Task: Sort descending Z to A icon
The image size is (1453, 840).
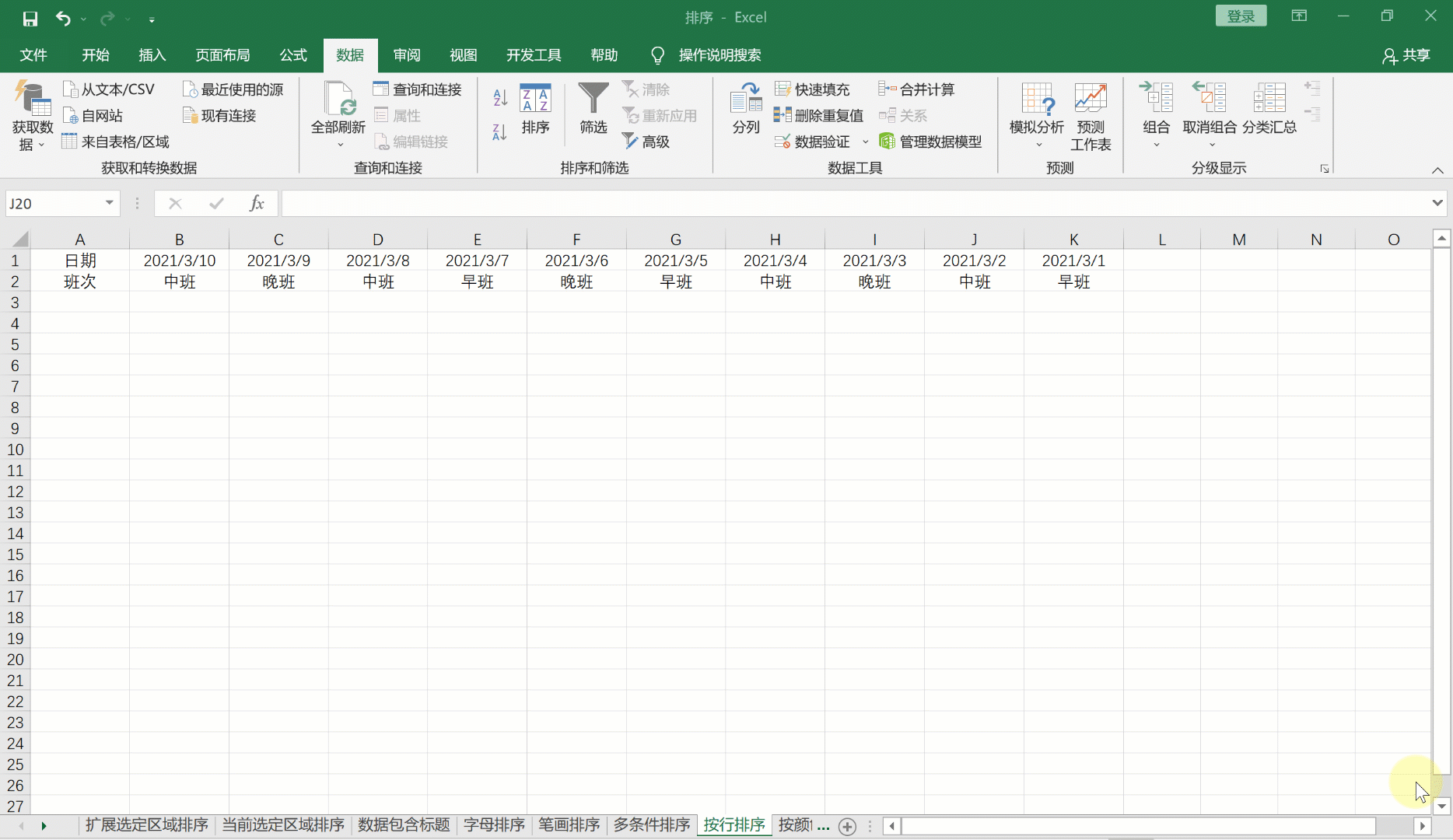Action: coord(500,132)
